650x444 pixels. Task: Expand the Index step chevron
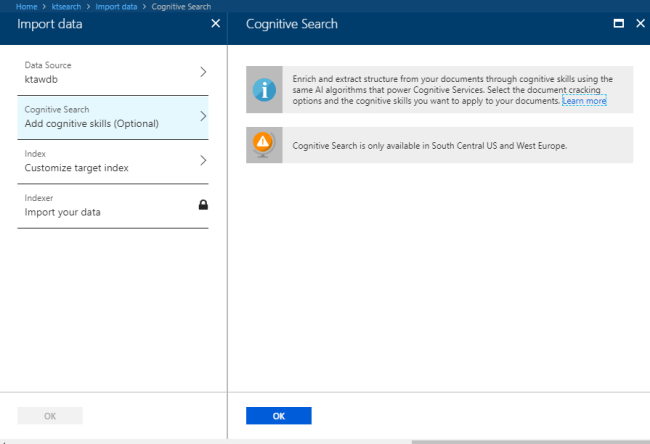click(203, 160)
